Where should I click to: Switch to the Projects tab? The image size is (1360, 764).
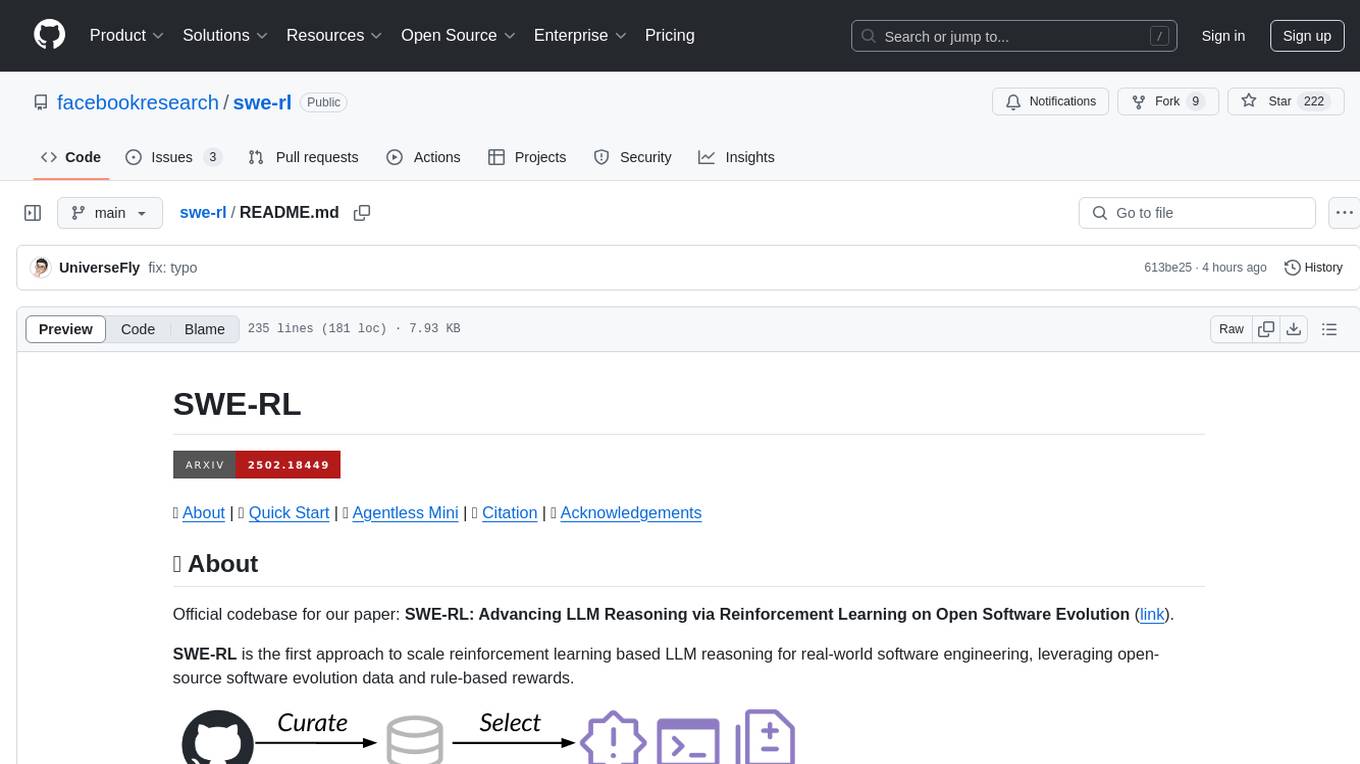[527, 157]
